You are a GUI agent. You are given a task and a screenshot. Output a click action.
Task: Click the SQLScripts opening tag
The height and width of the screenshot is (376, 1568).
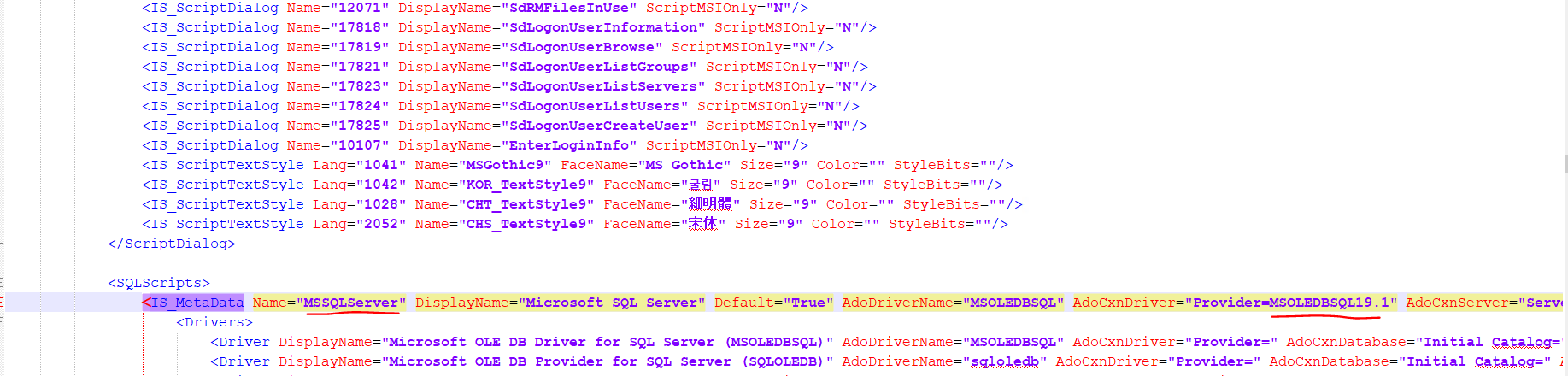pyautogui.click(x=158, y=283)
